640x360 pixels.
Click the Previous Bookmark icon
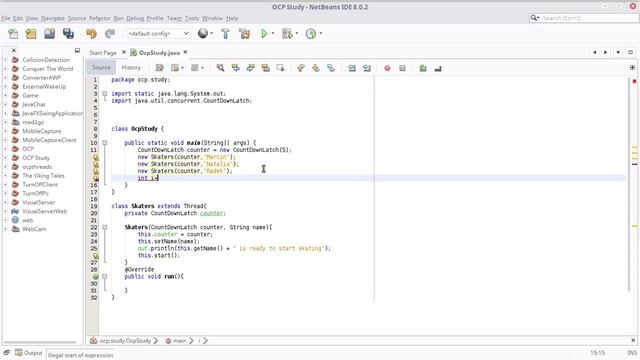(301, 68)
